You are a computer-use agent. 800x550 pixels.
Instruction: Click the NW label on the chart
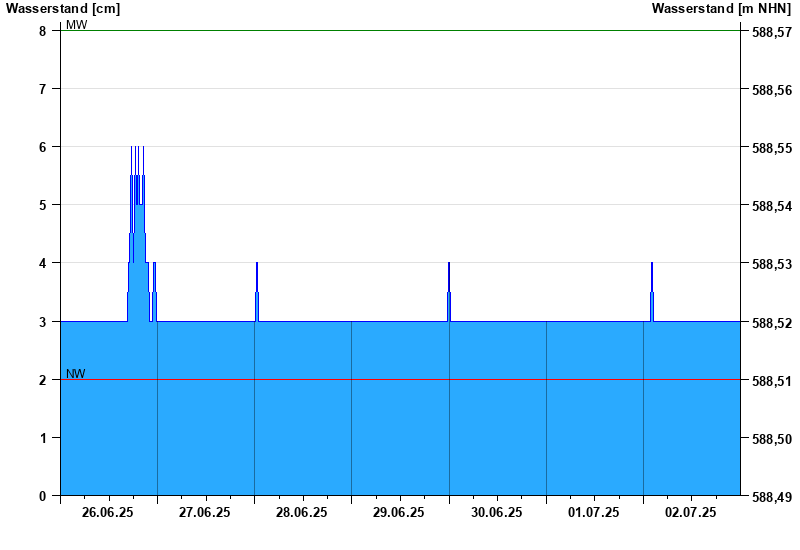[76, 374]
